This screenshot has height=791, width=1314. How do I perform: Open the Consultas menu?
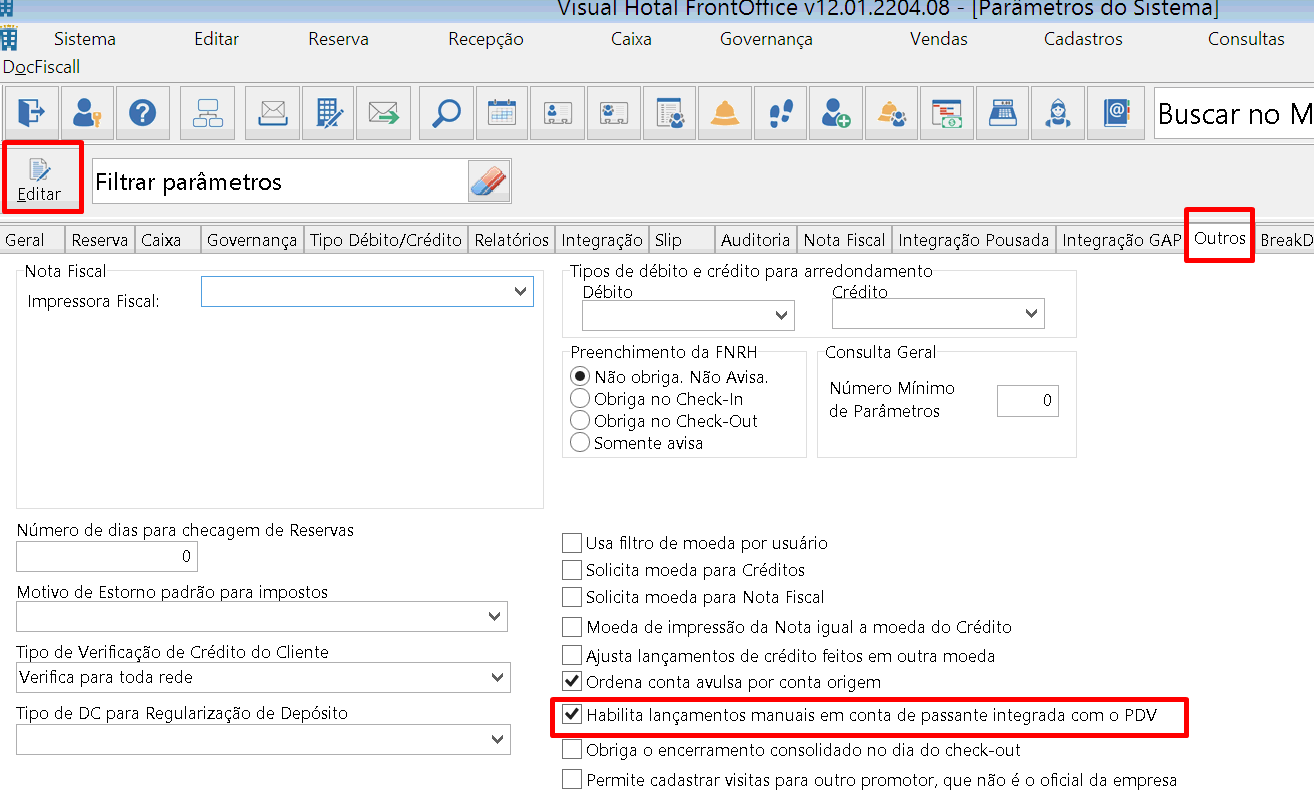click(1246, 39)
